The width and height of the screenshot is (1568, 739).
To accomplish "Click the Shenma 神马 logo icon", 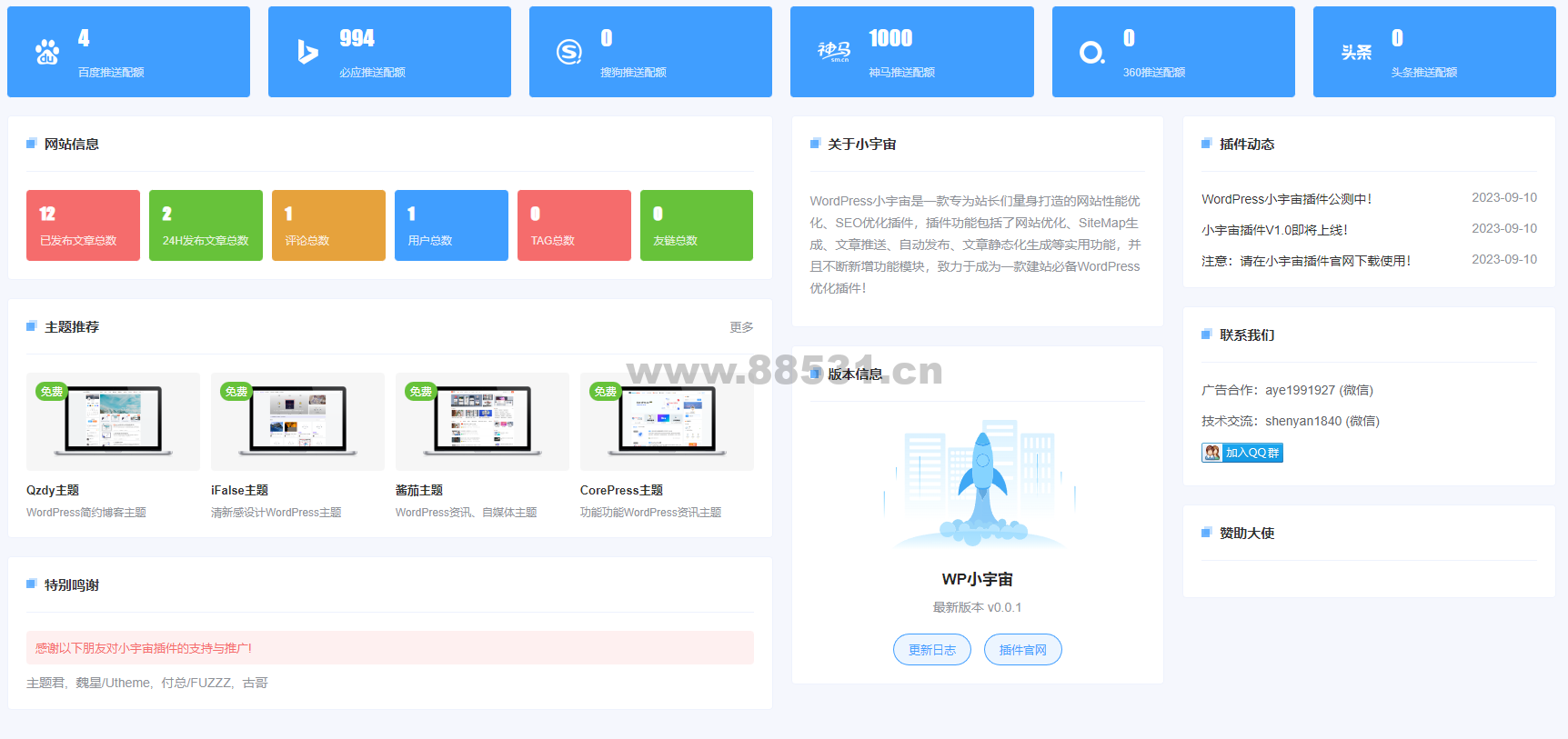I will click(x=833, y=52).
